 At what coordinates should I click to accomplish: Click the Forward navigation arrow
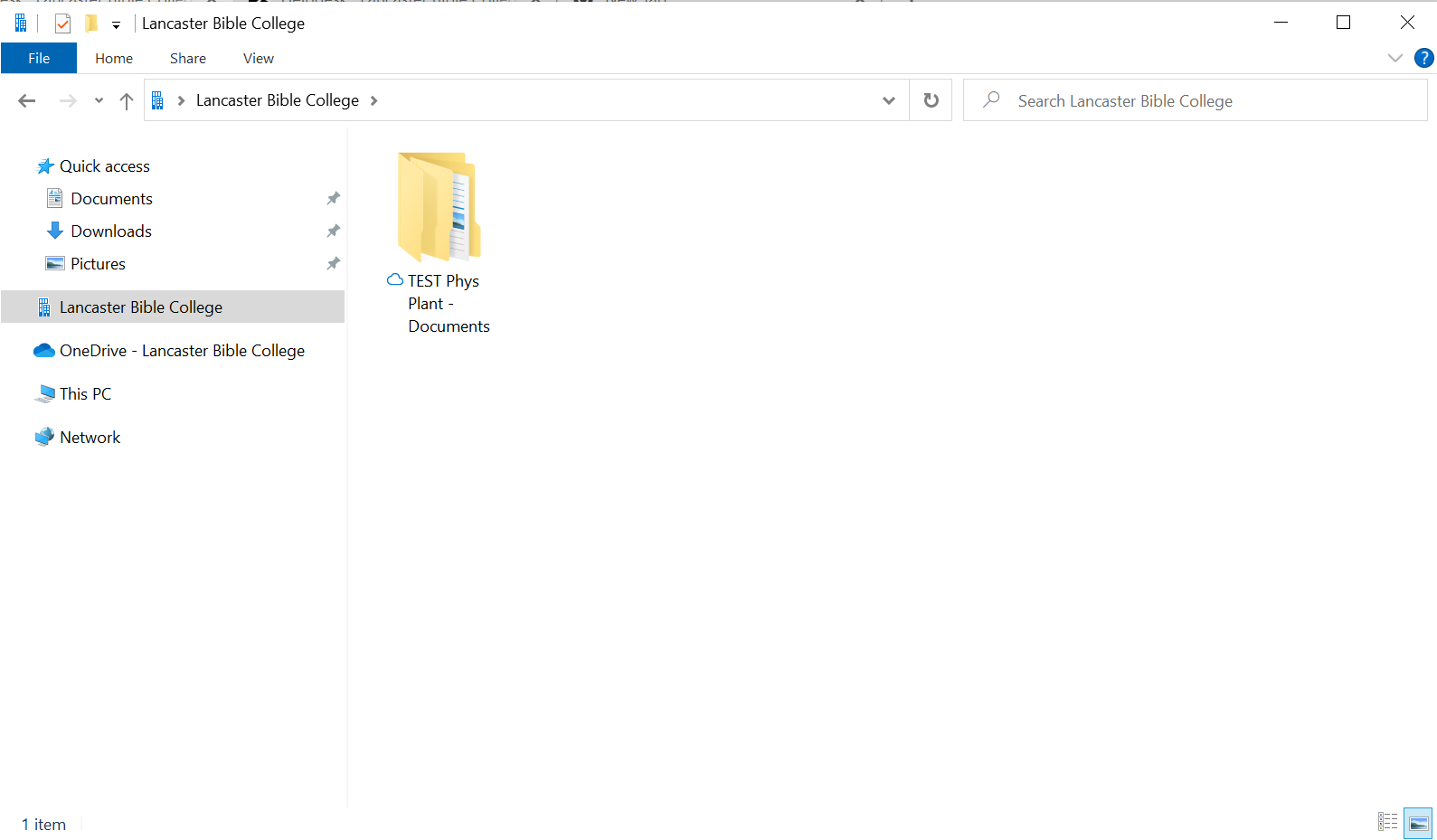68,100
